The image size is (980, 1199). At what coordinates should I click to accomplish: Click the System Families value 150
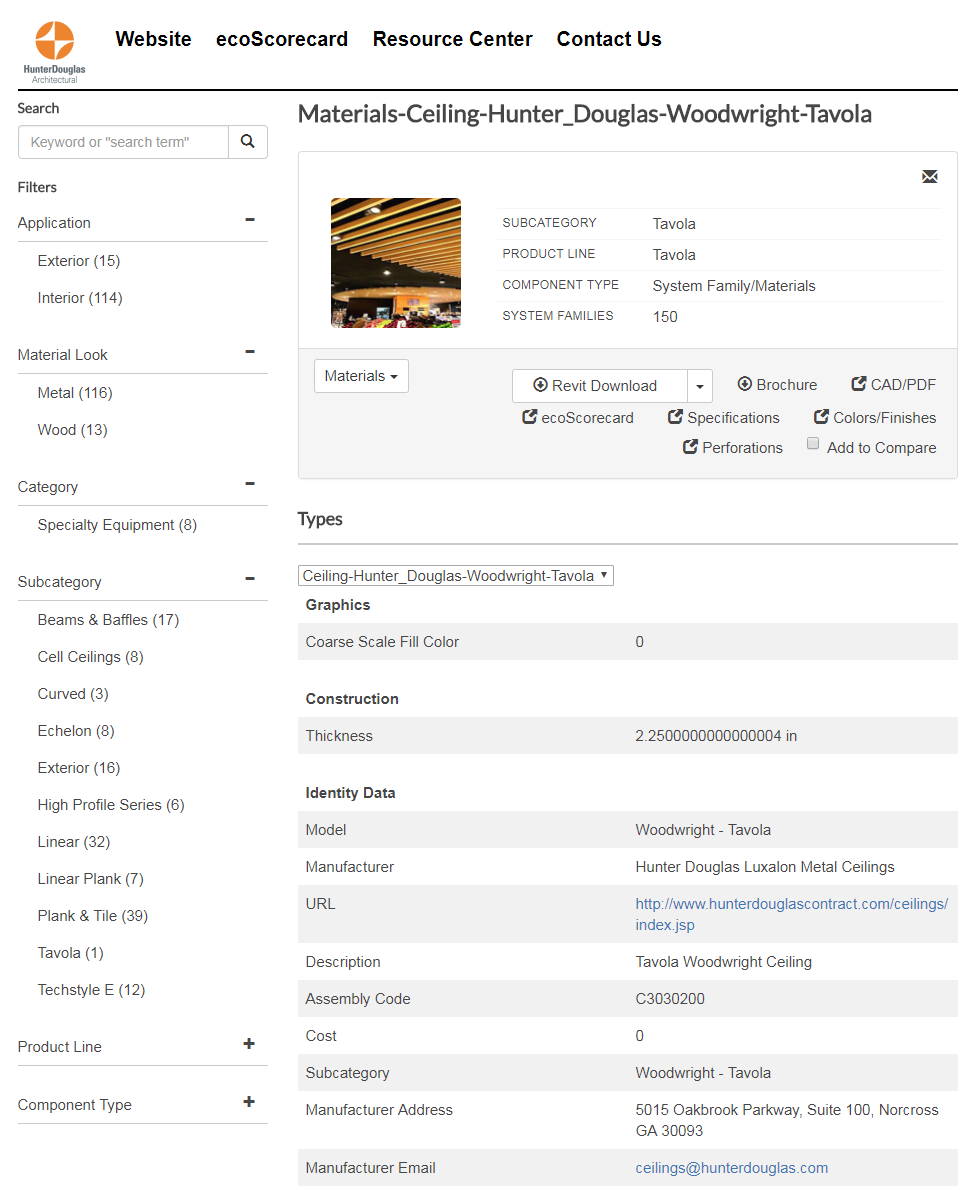[665, 317]
